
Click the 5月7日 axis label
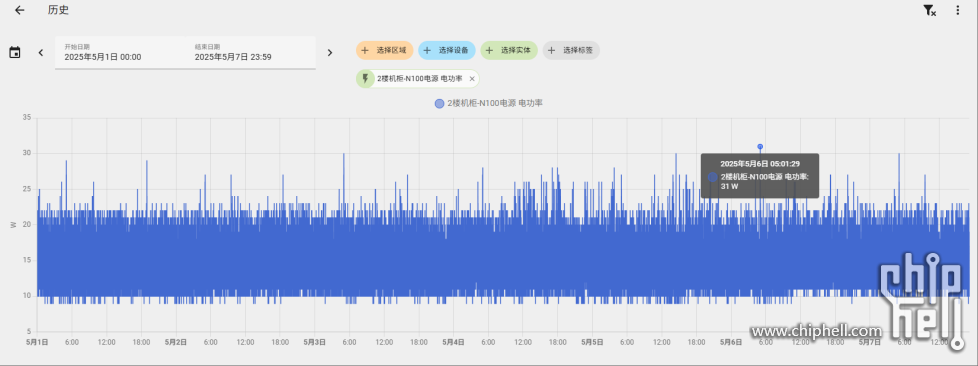(870, 342)
